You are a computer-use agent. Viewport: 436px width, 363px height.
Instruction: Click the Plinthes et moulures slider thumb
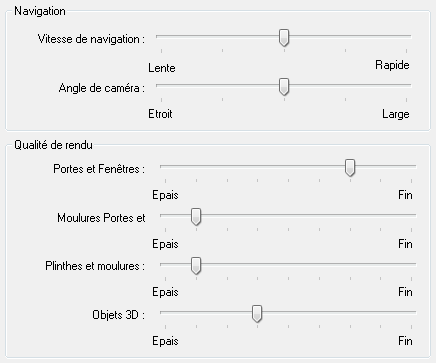(196, 265)
